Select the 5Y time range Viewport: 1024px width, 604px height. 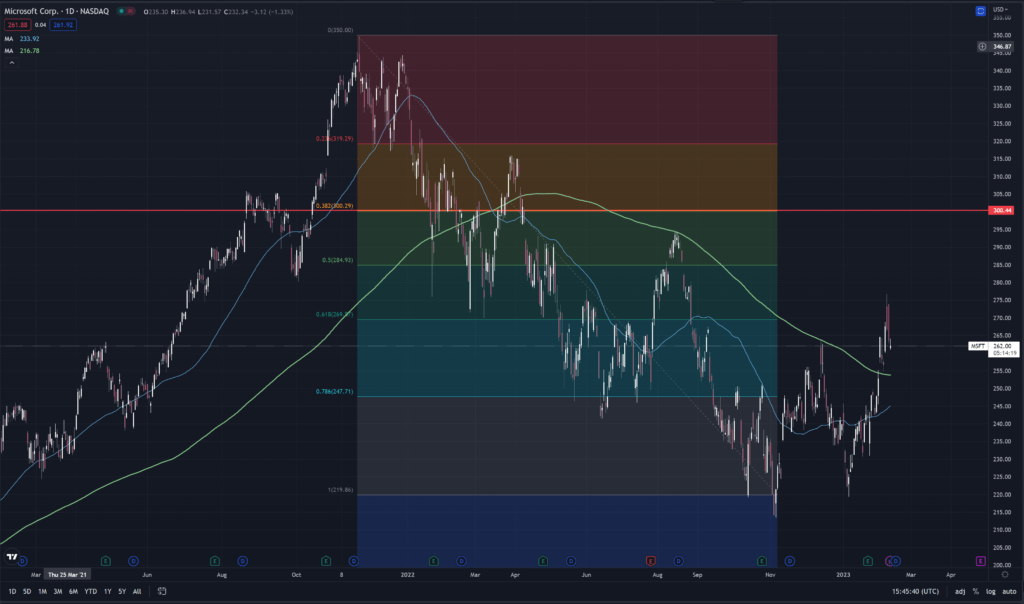tap(122, 592)
